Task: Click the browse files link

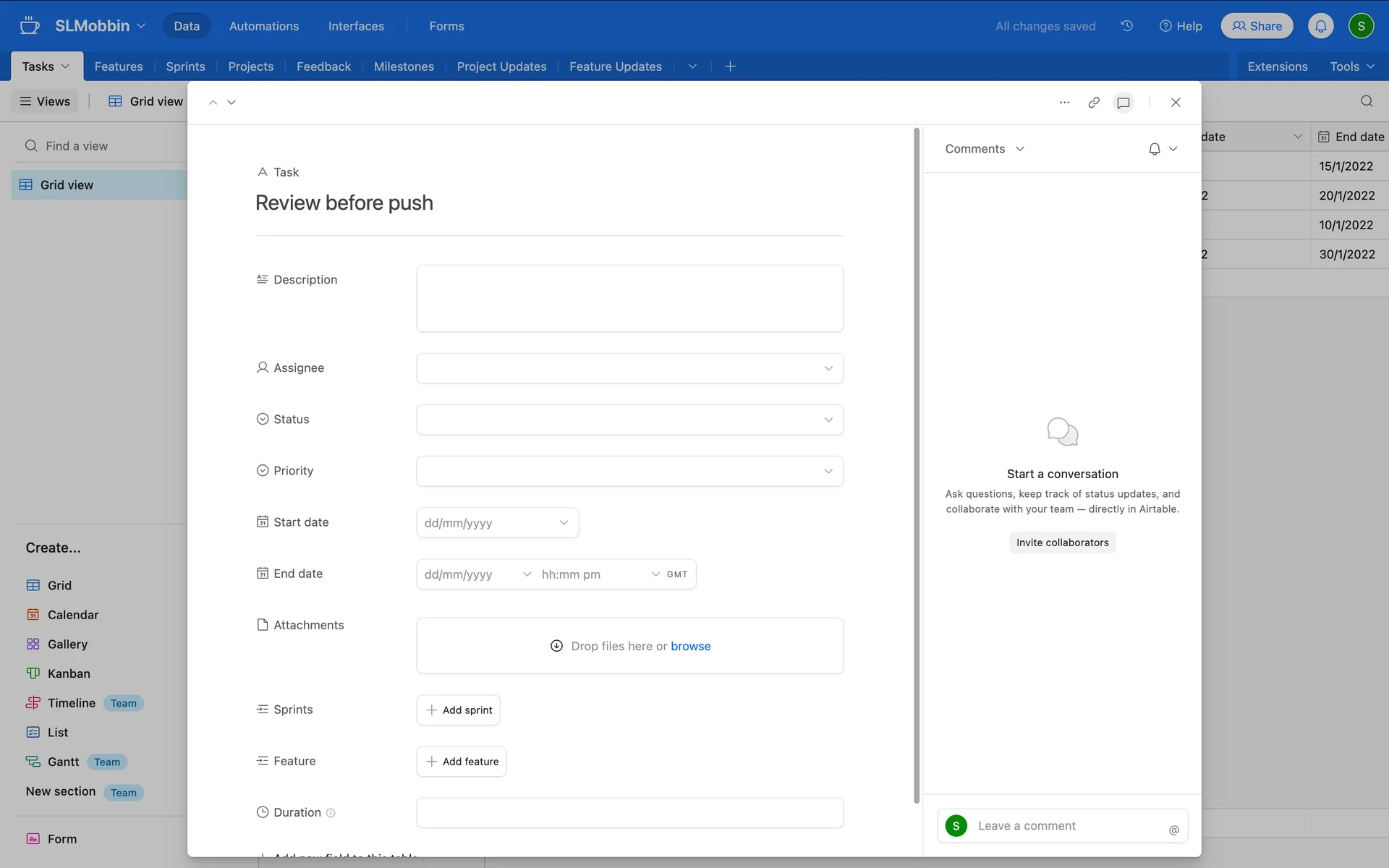Action: pos(690,646)
